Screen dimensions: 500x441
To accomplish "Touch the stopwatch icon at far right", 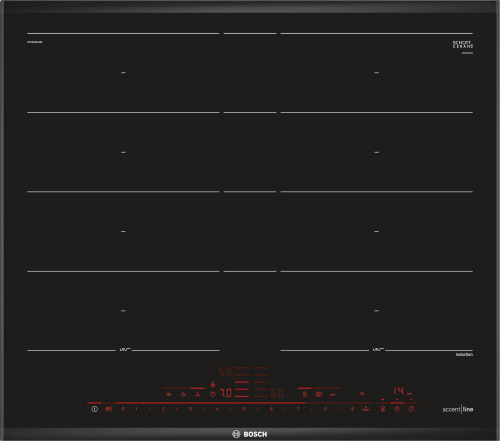I will click(411, 409).
